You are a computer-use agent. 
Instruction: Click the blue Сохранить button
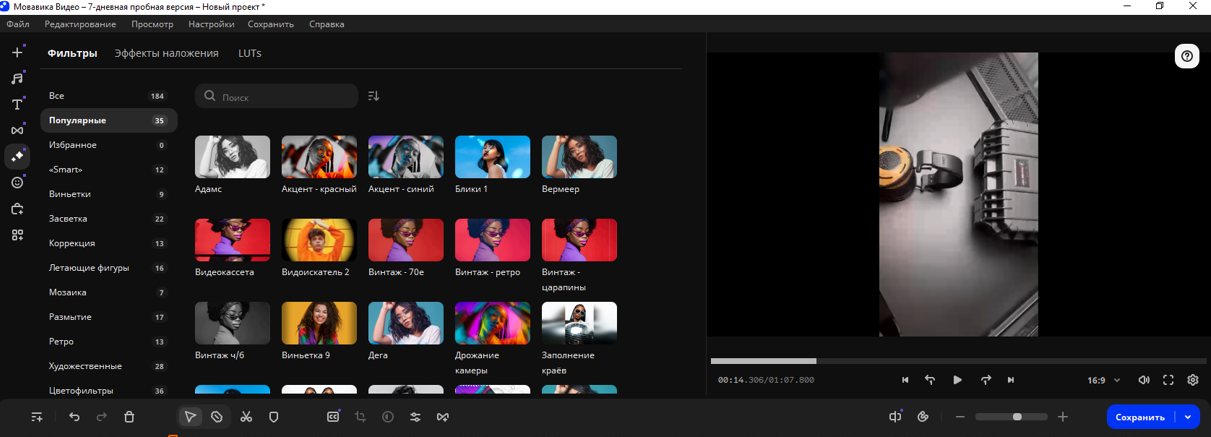pyautogui.click(x=1140, y=417)
